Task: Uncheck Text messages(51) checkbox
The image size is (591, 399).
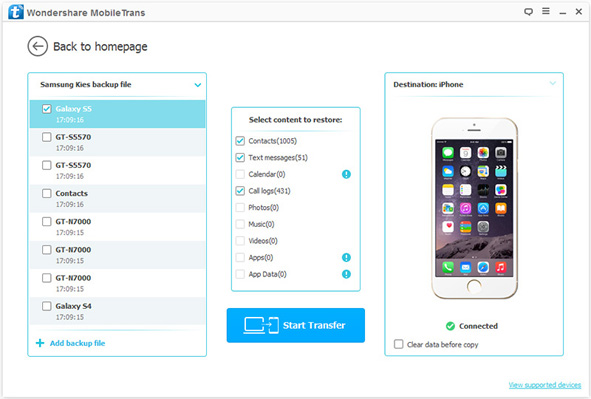Action: tap(240, 157)
